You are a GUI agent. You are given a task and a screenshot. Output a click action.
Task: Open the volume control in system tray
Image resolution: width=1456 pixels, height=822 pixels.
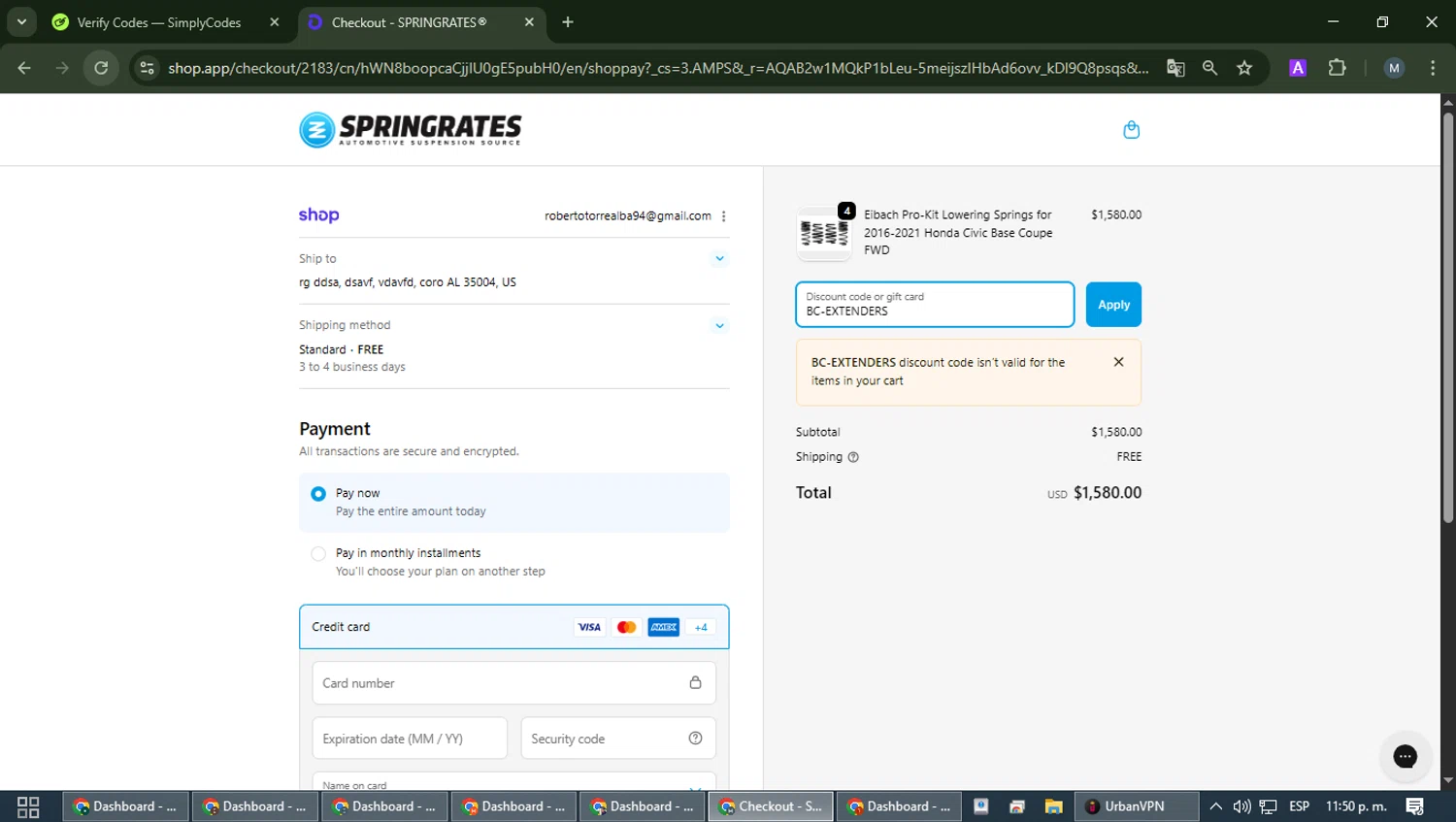pyautogui.click(x=1241, y=806)
